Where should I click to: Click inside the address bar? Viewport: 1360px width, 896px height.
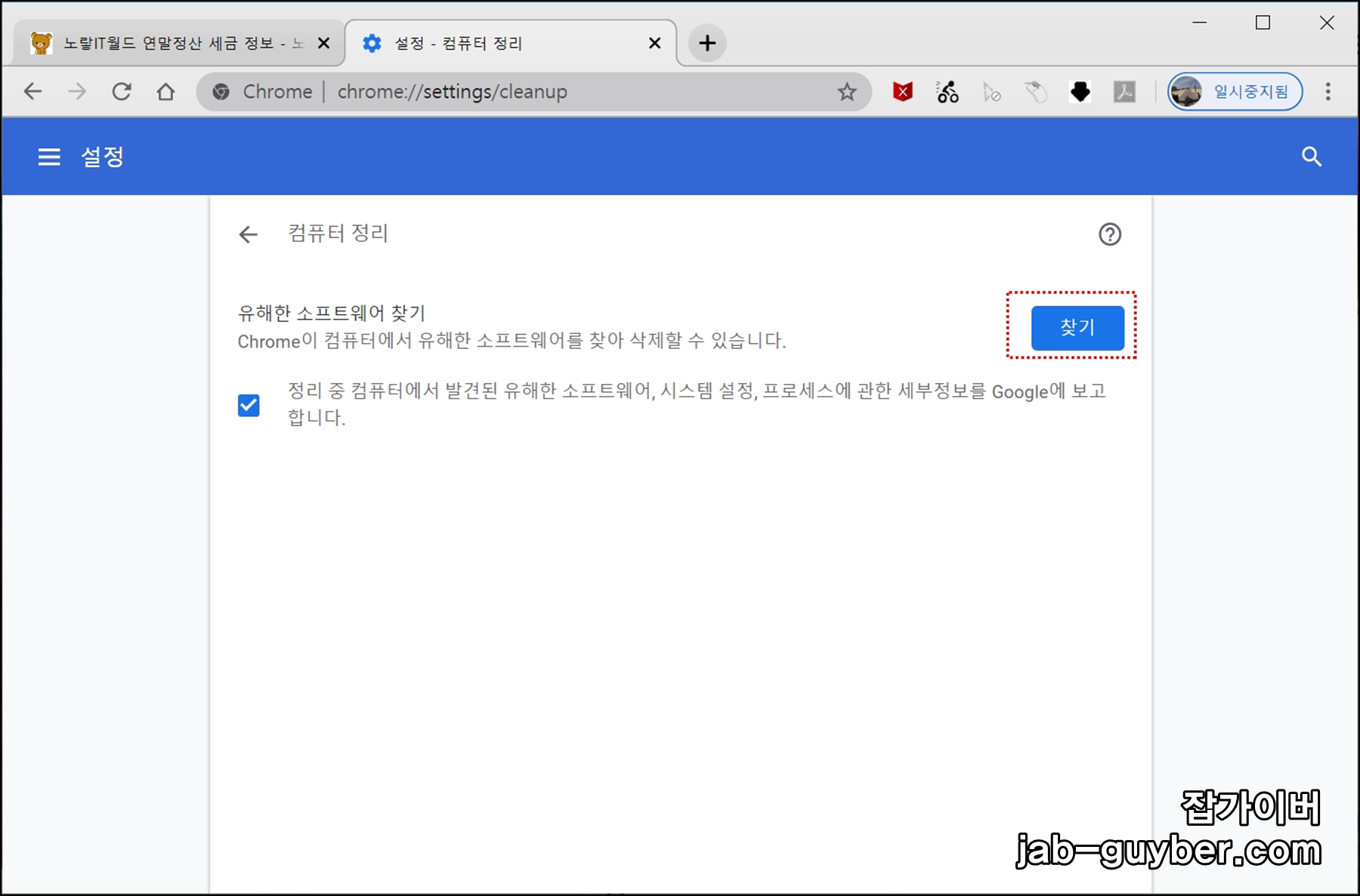click(529, 91)
